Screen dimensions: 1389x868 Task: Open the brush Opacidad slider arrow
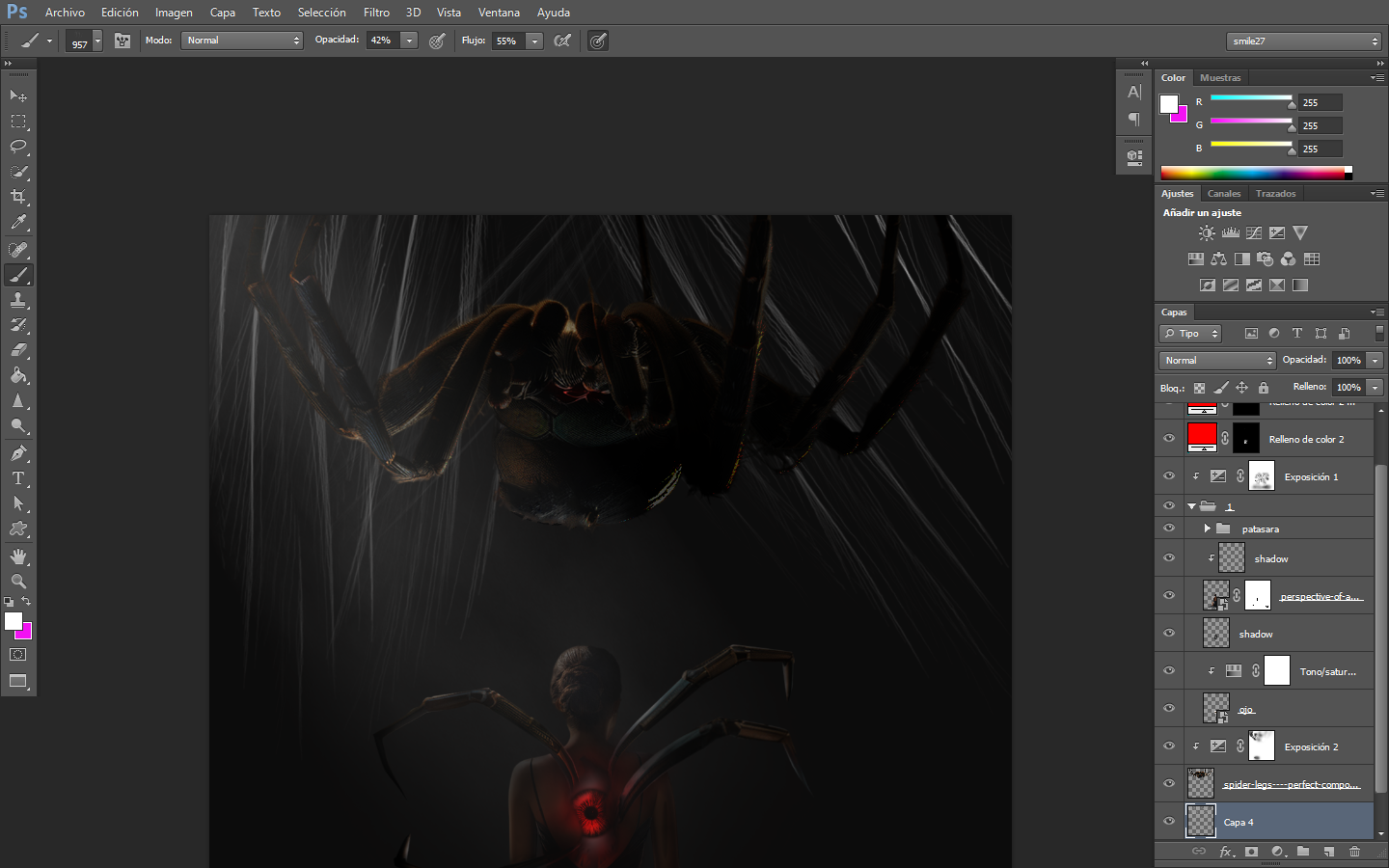coord(409,41)
